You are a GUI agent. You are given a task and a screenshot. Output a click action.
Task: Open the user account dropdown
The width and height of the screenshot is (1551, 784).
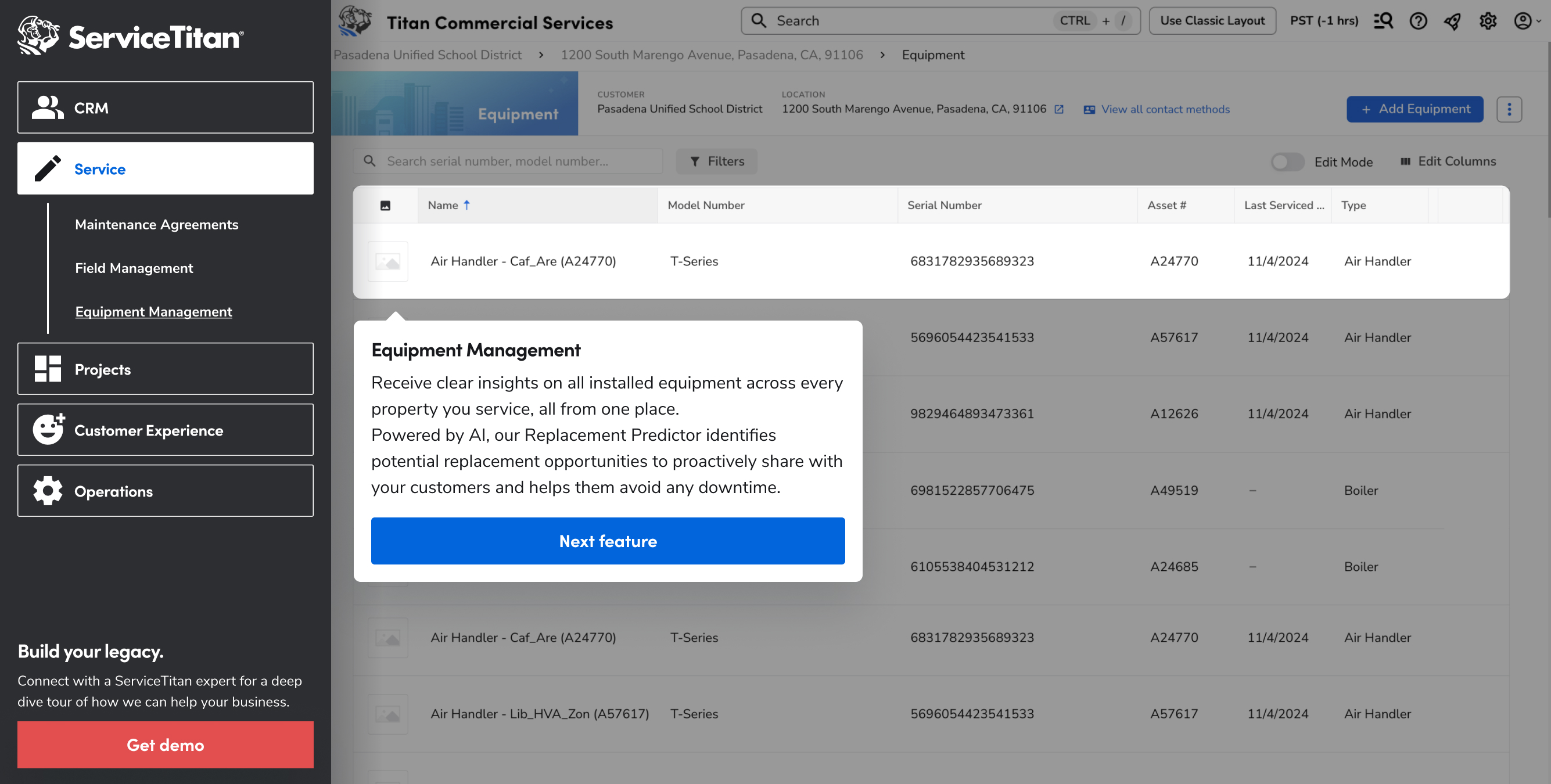pyautogui.click(x=1527, y=21)
